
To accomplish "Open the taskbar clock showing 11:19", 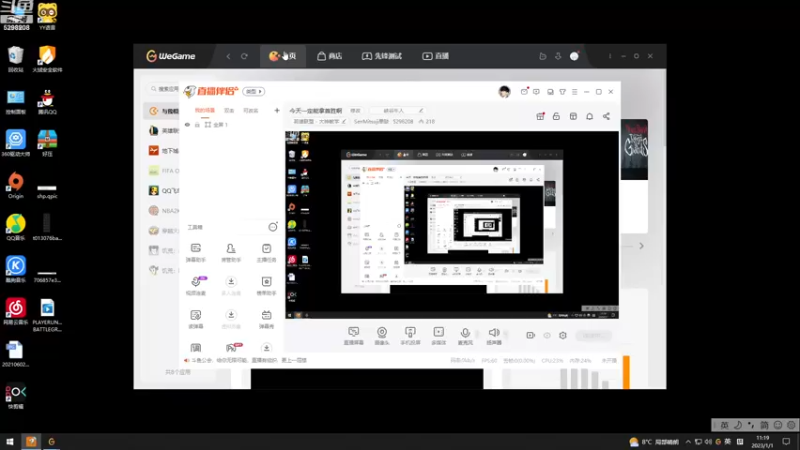I will pos(762,441).
